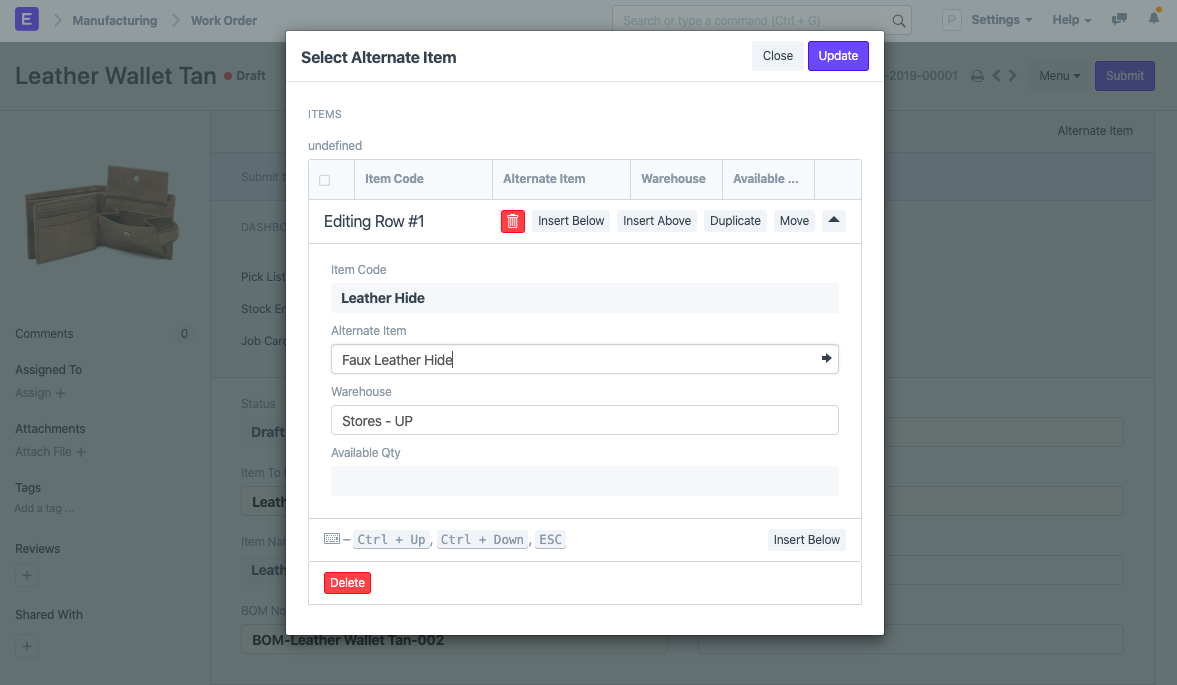Viewport: 1177px width, 685px height.
Task: Navigate to Manufacturing breadcrumb
Action: pos(115,20)
